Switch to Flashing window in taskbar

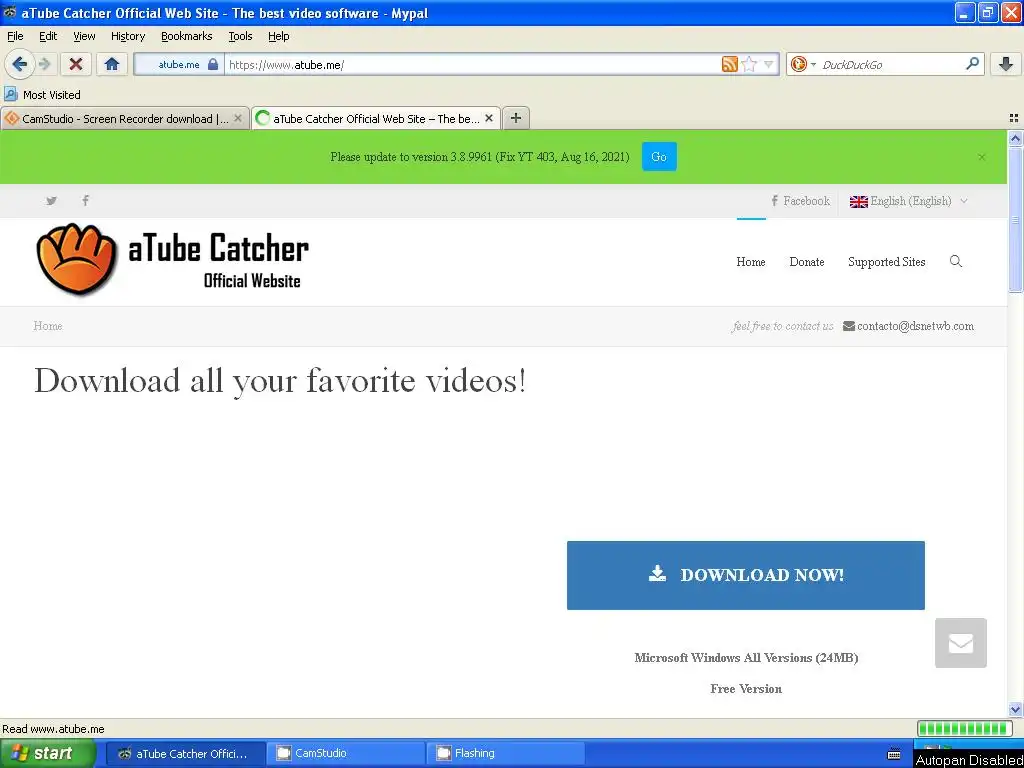coord(505,753)
